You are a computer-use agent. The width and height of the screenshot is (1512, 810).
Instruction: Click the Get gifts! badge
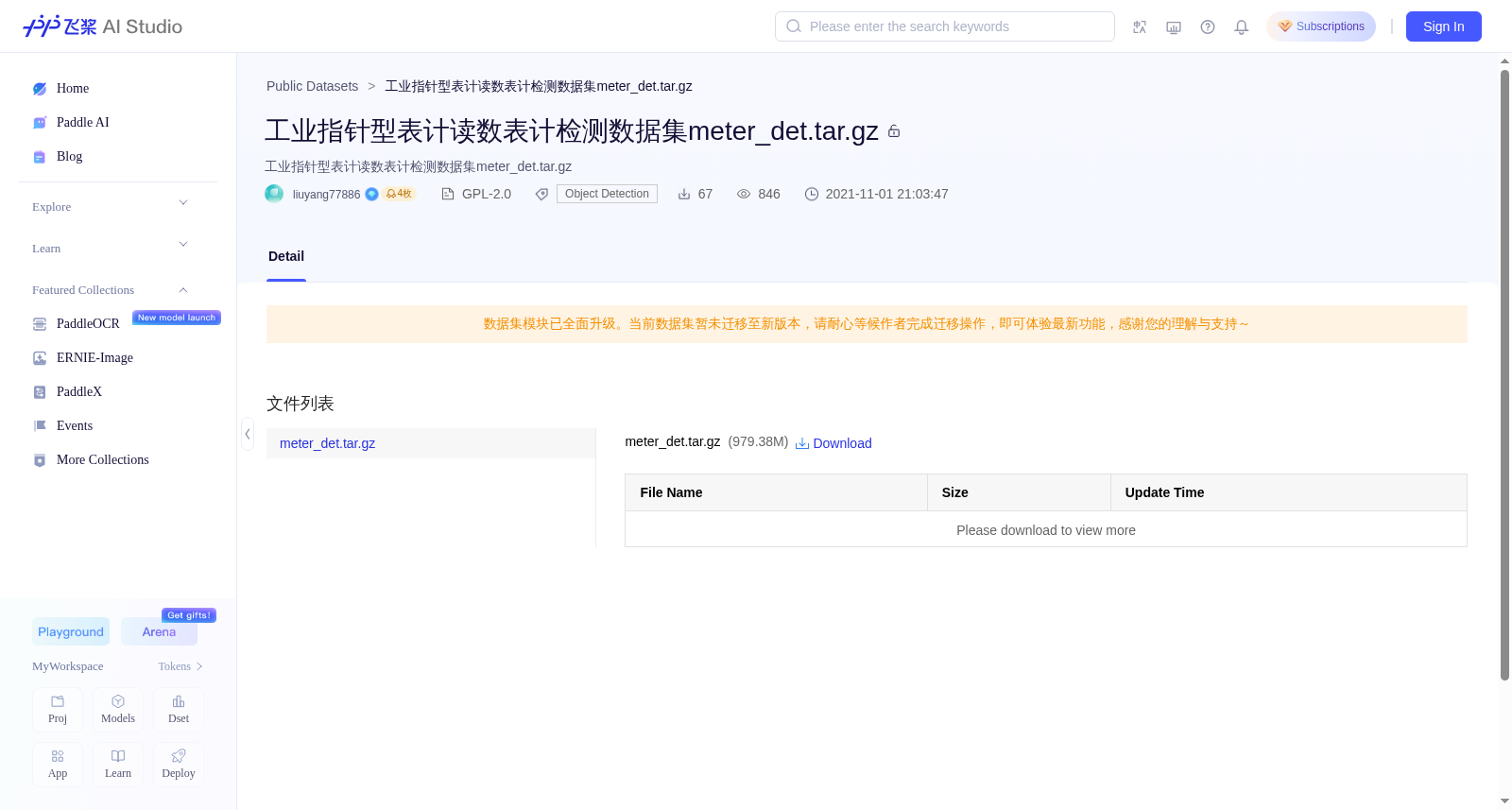coord(189,615)
